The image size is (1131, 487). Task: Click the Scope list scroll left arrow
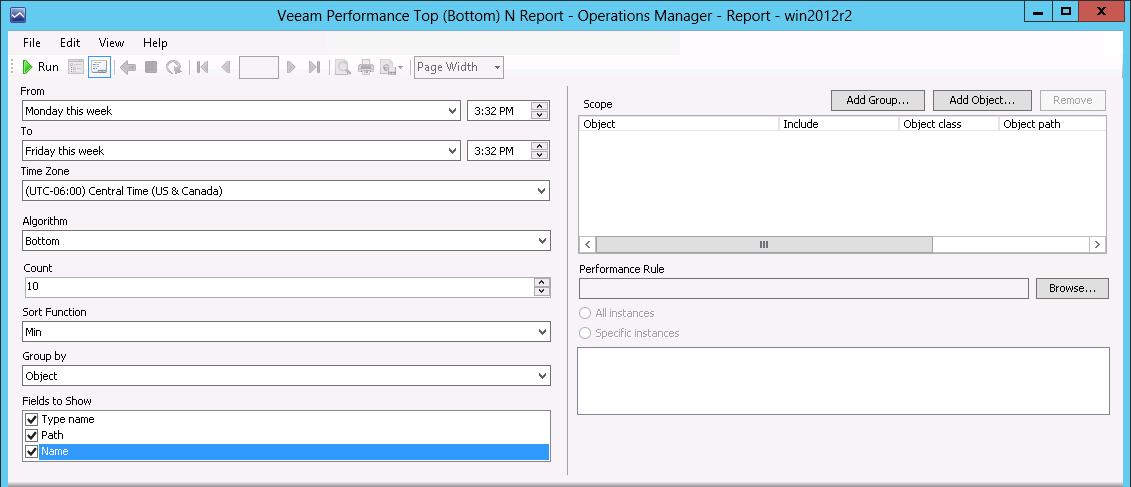[587, 245]
